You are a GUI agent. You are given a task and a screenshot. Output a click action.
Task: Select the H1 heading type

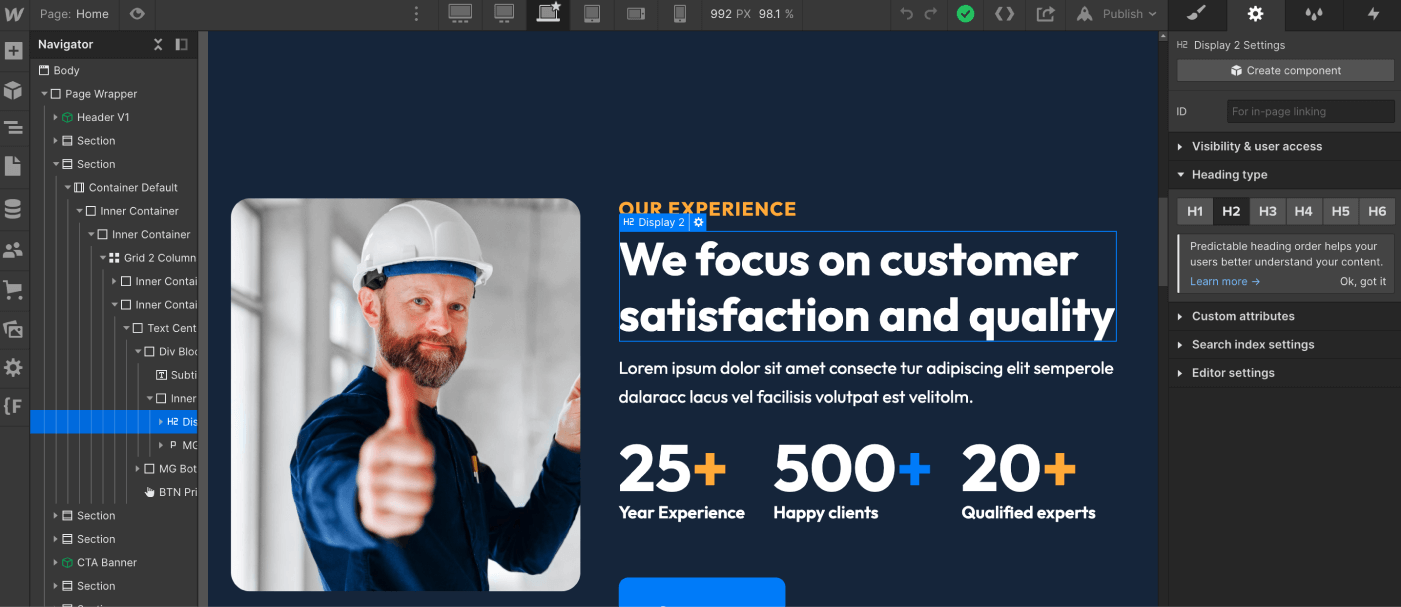point(1194,211)
